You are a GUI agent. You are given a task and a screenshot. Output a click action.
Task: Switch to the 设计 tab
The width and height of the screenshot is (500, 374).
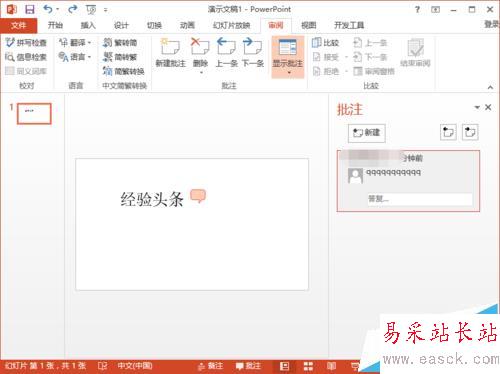pos(121,25)
